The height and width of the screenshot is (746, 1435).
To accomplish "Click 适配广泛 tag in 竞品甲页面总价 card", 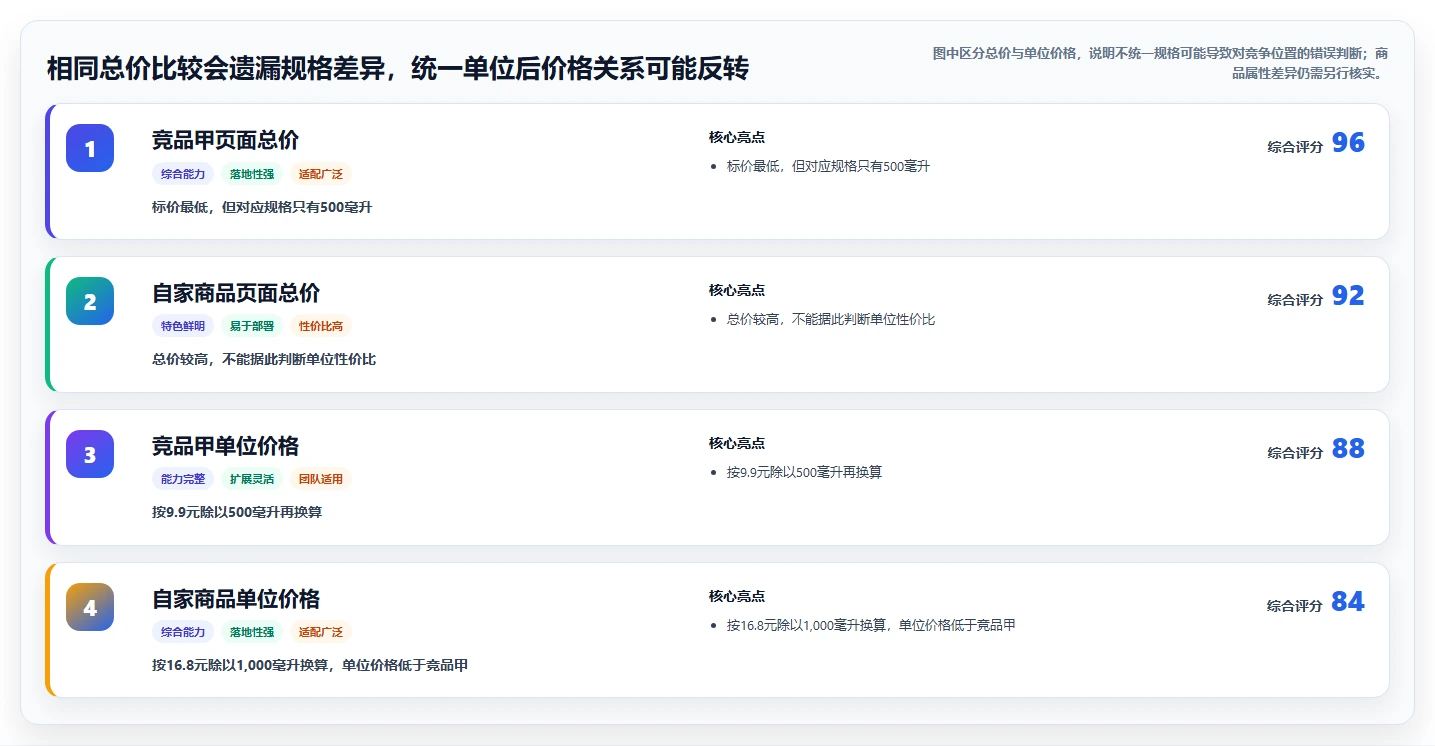I will pyautogui.click(x=321, y=174).
